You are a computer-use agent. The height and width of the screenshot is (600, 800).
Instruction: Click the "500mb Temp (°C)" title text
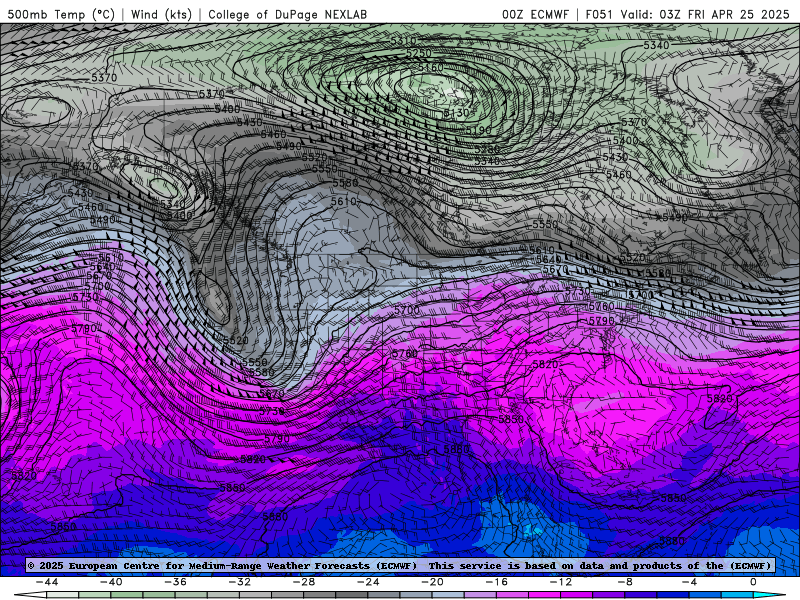point(61,14)
